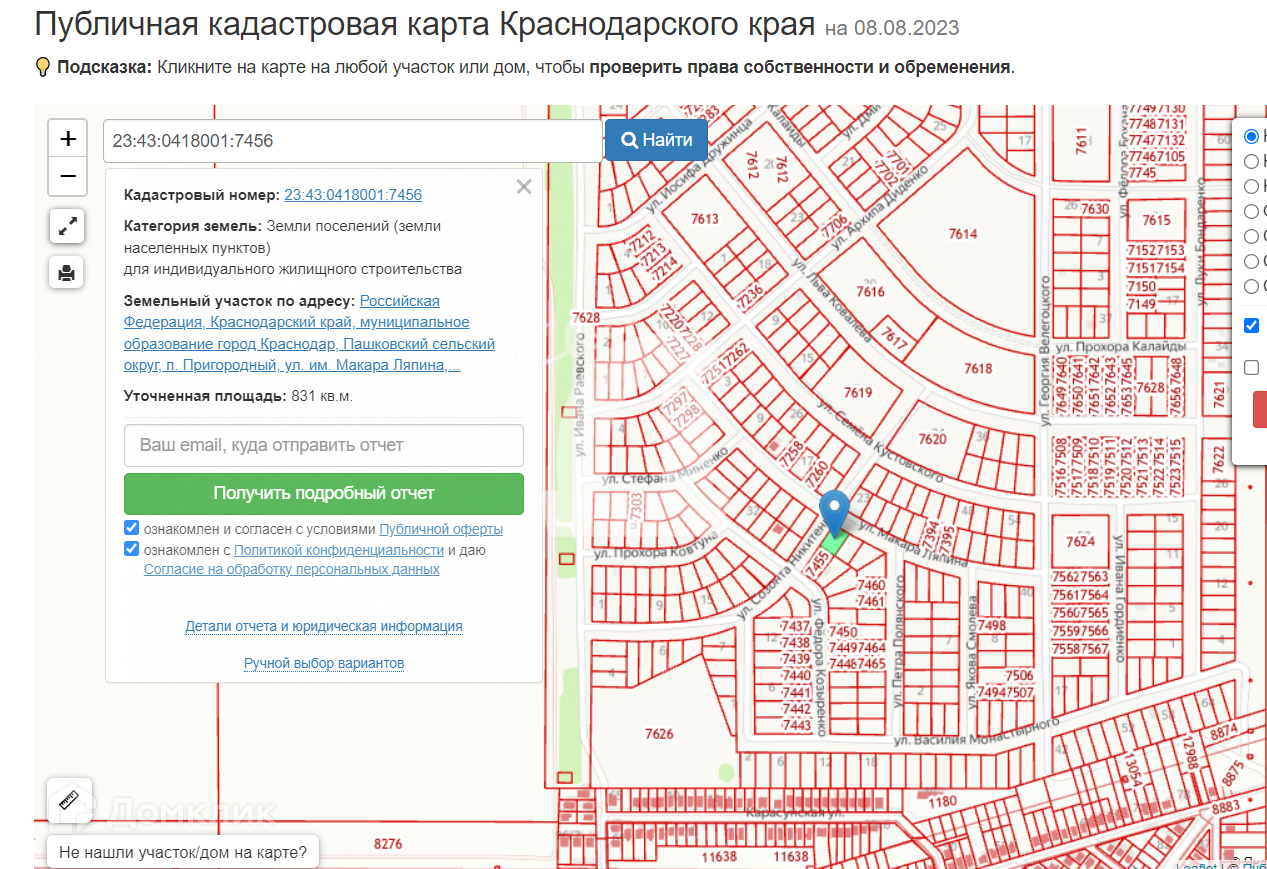
Task: Click parcel 7614 on the map
Action: coord(963,234)
